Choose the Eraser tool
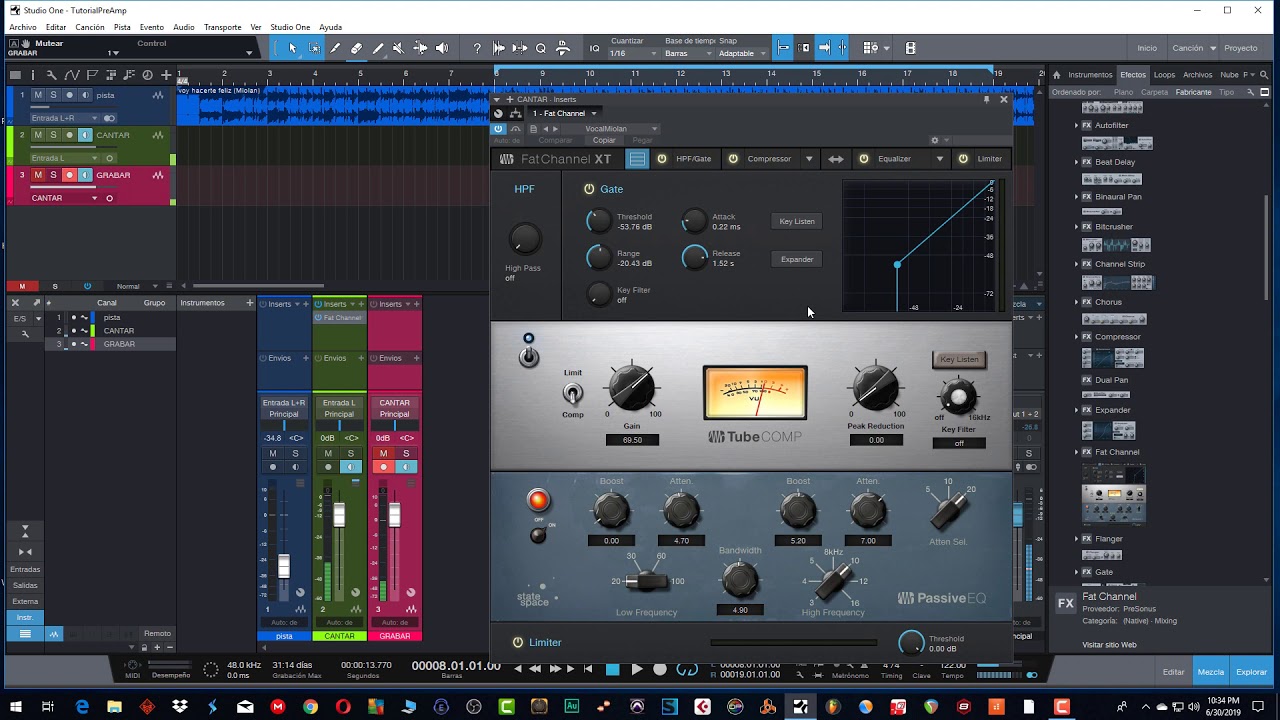The height and width of the screenshot is (720, 1280). pyautogui.click(x=356, y=48)
